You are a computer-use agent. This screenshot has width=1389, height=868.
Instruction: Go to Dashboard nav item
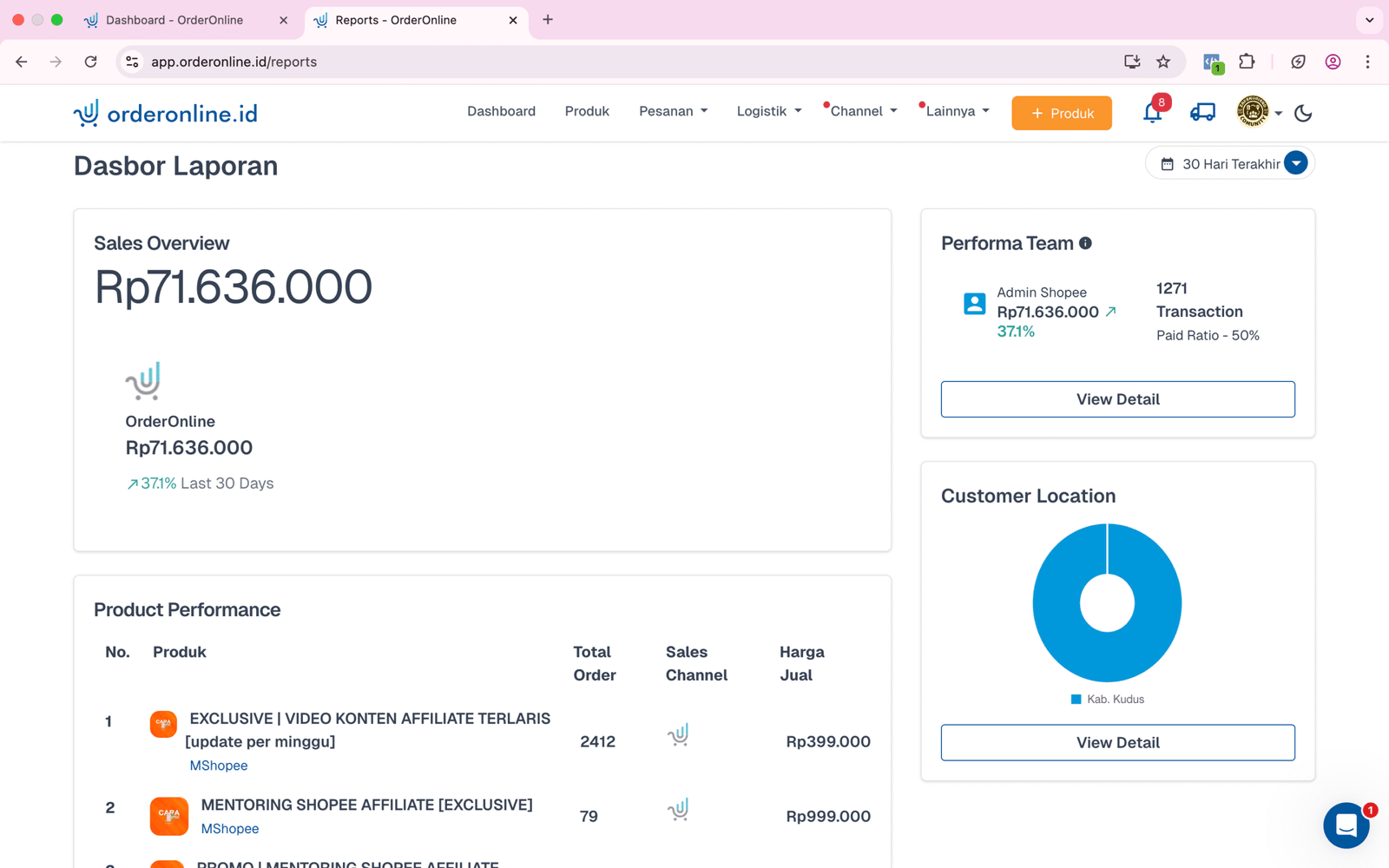click(501, 111)
